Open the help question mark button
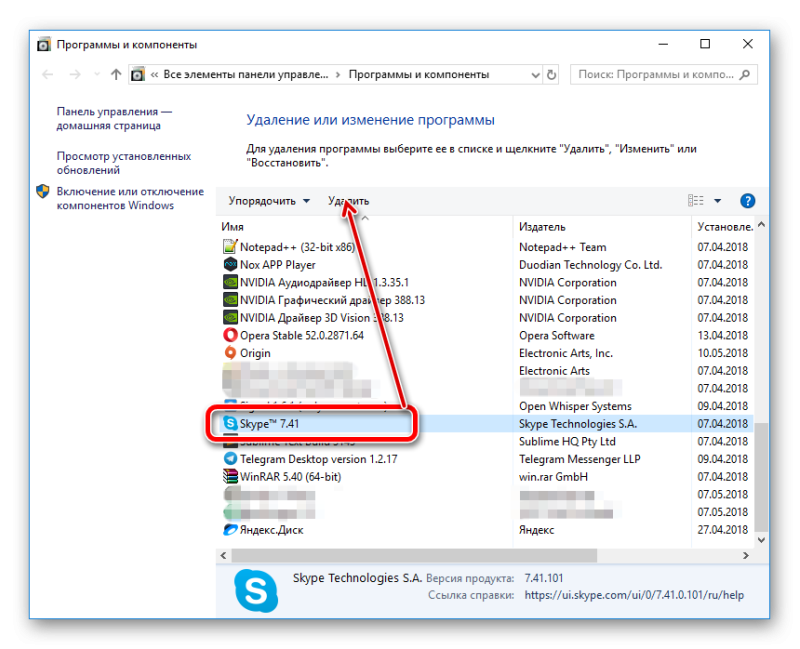The height and width of the screenshot is (649, 800). (747, 201)
